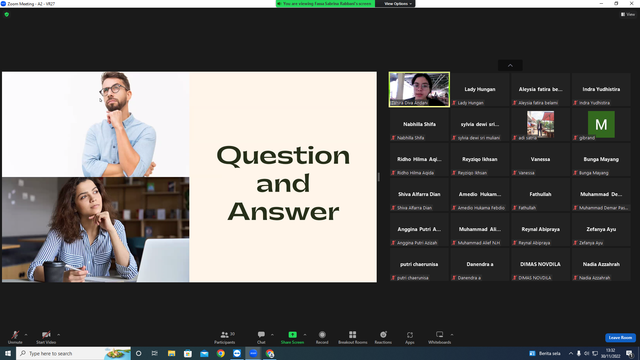640x360 pixels.
Task: Open Whiteboards
Action: pyautogui.click(x=440, y=337)
